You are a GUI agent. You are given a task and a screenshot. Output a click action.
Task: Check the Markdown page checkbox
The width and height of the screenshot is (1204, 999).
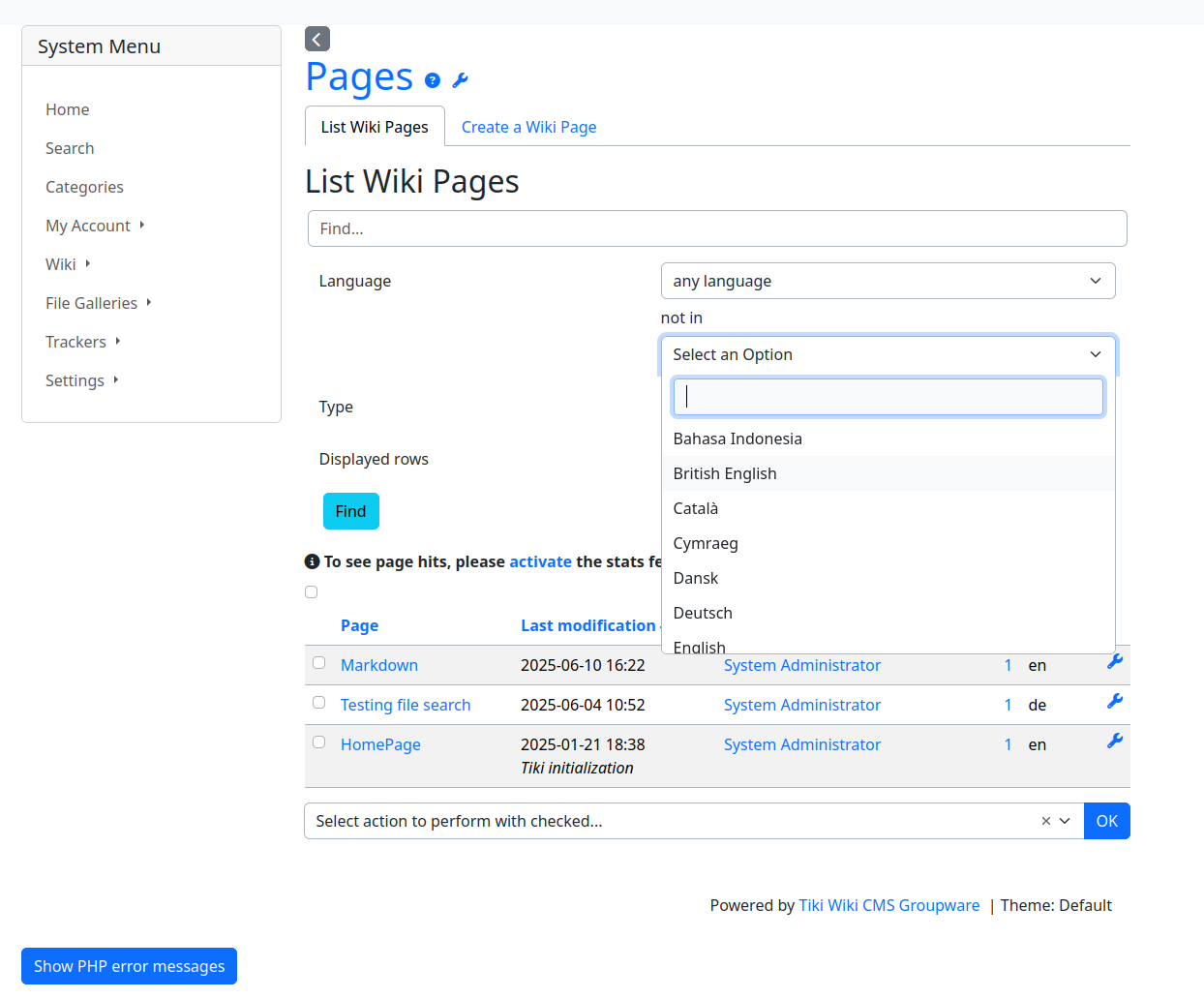318,663
